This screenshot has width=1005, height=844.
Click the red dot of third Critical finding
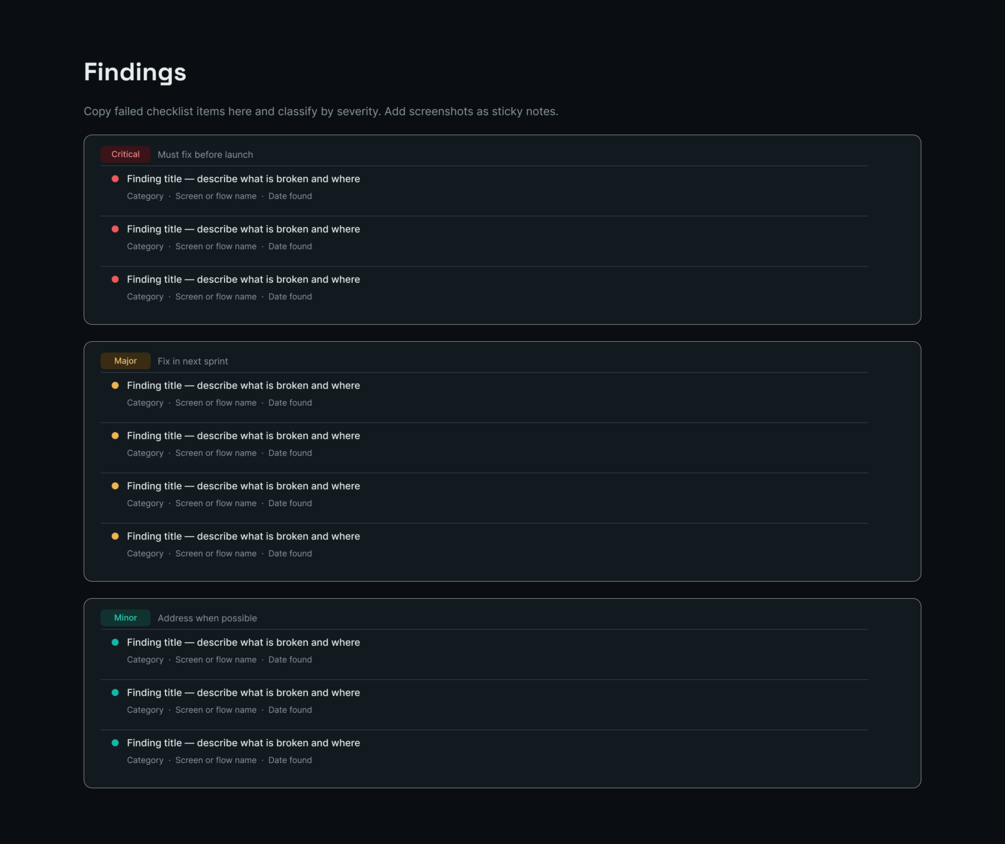115,279
